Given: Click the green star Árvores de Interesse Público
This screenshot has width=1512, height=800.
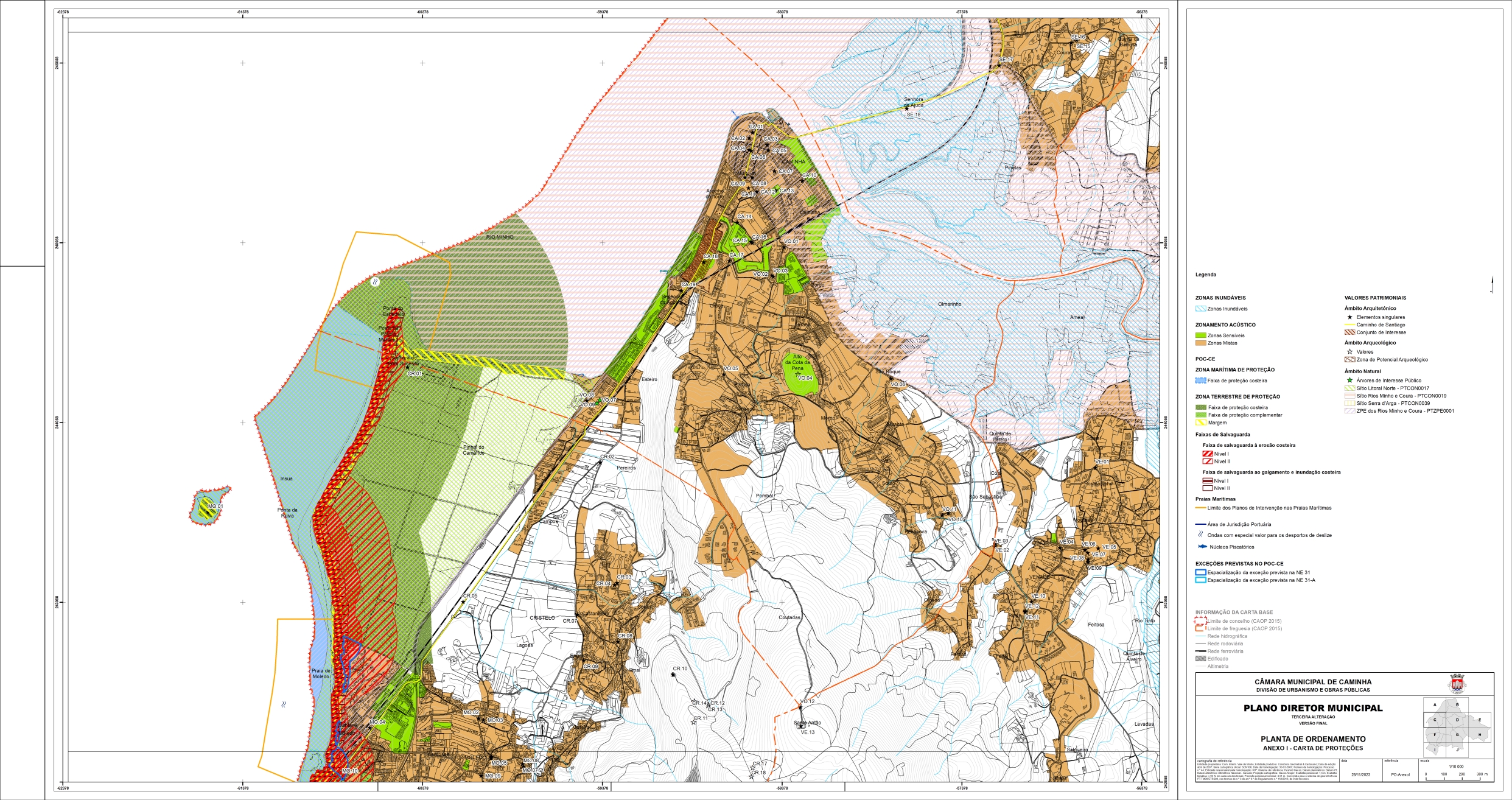Looking at the screenshot, I should tap(1349, 380).
